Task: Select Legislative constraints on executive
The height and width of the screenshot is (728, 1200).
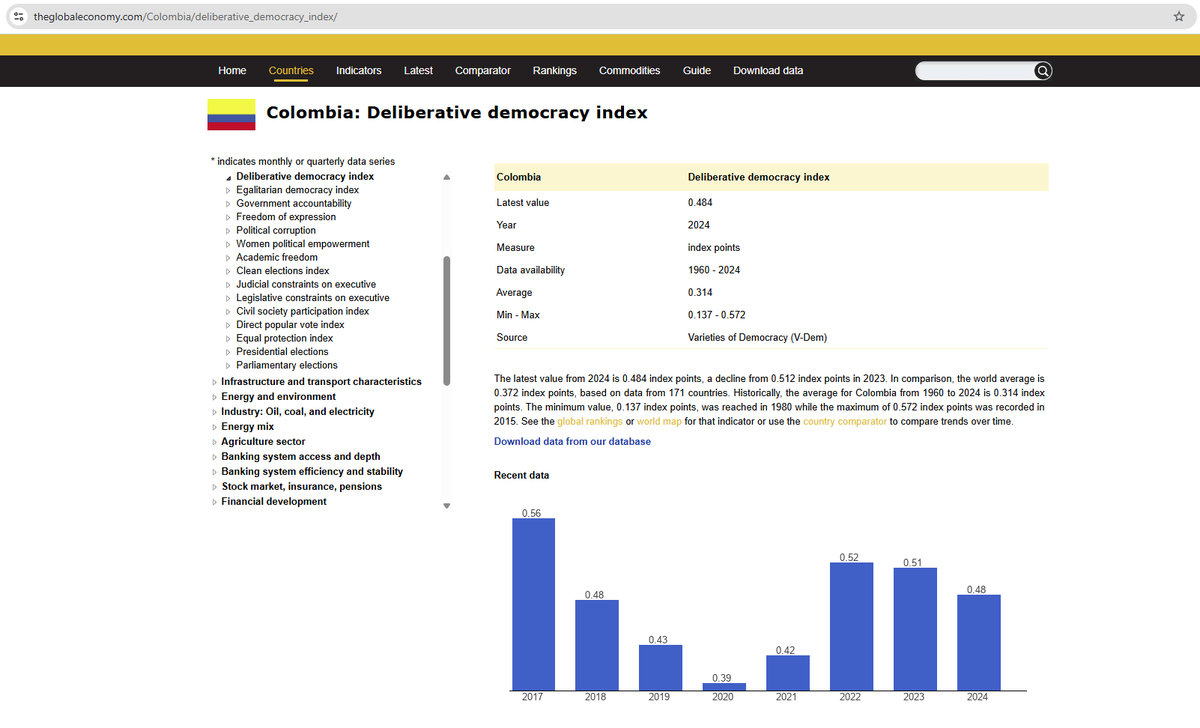Action: 313,298
